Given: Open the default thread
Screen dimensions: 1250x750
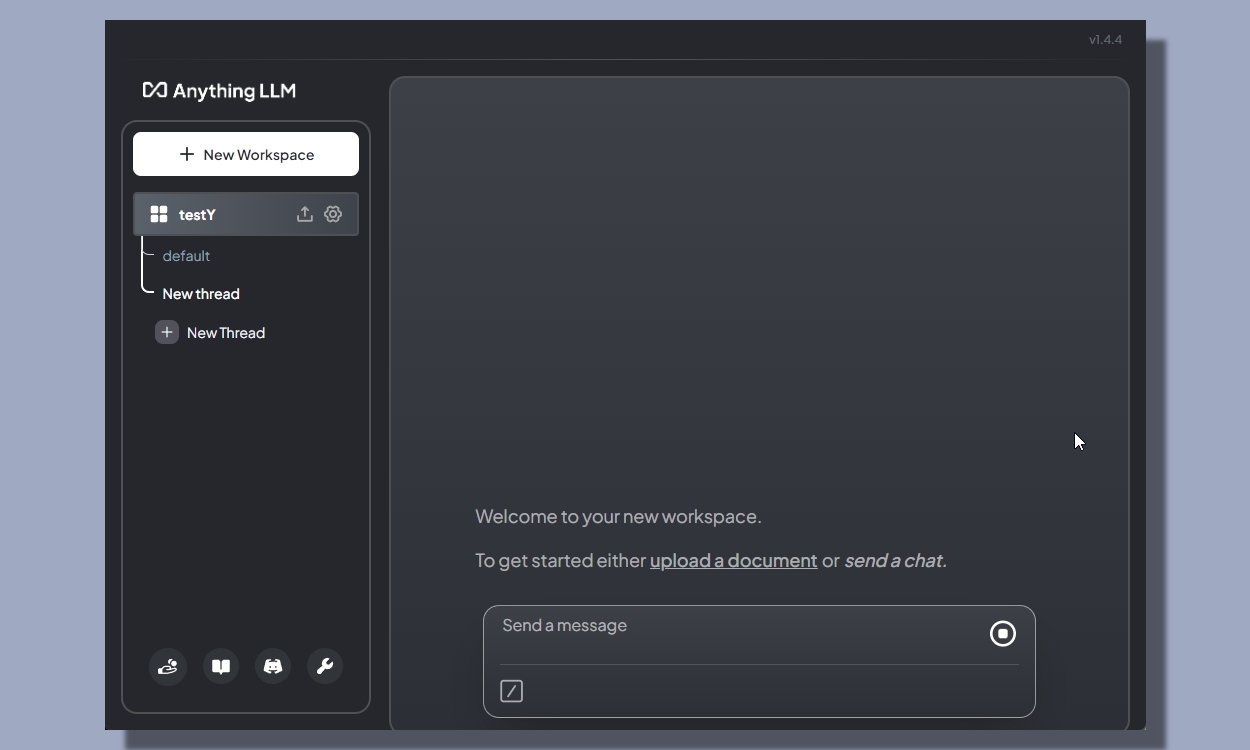Looking at the screenshot, I should pos(186,256).
